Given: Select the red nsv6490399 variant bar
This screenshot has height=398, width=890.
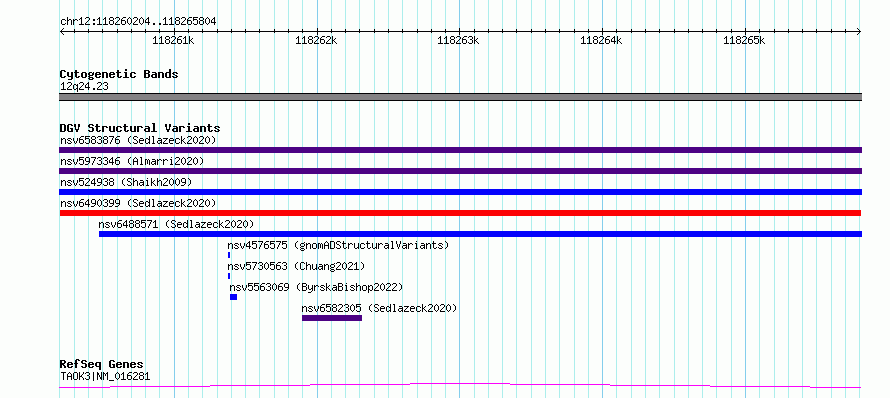Looking at the screenshot, I should 460,213.
